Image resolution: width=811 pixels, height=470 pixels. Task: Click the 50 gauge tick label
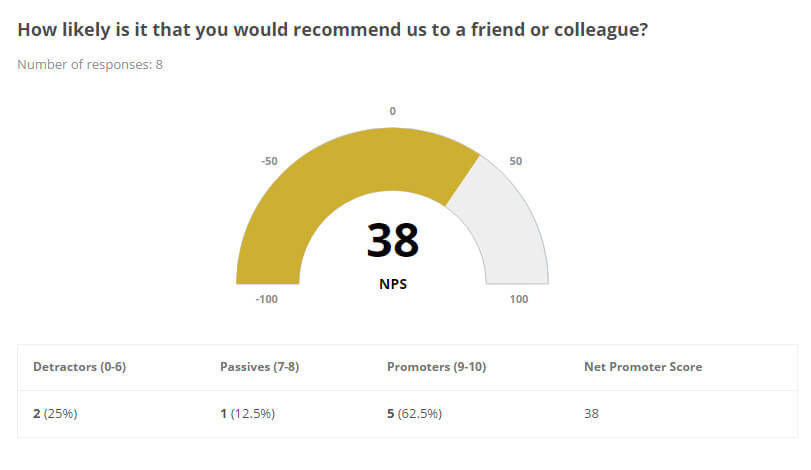516,160
